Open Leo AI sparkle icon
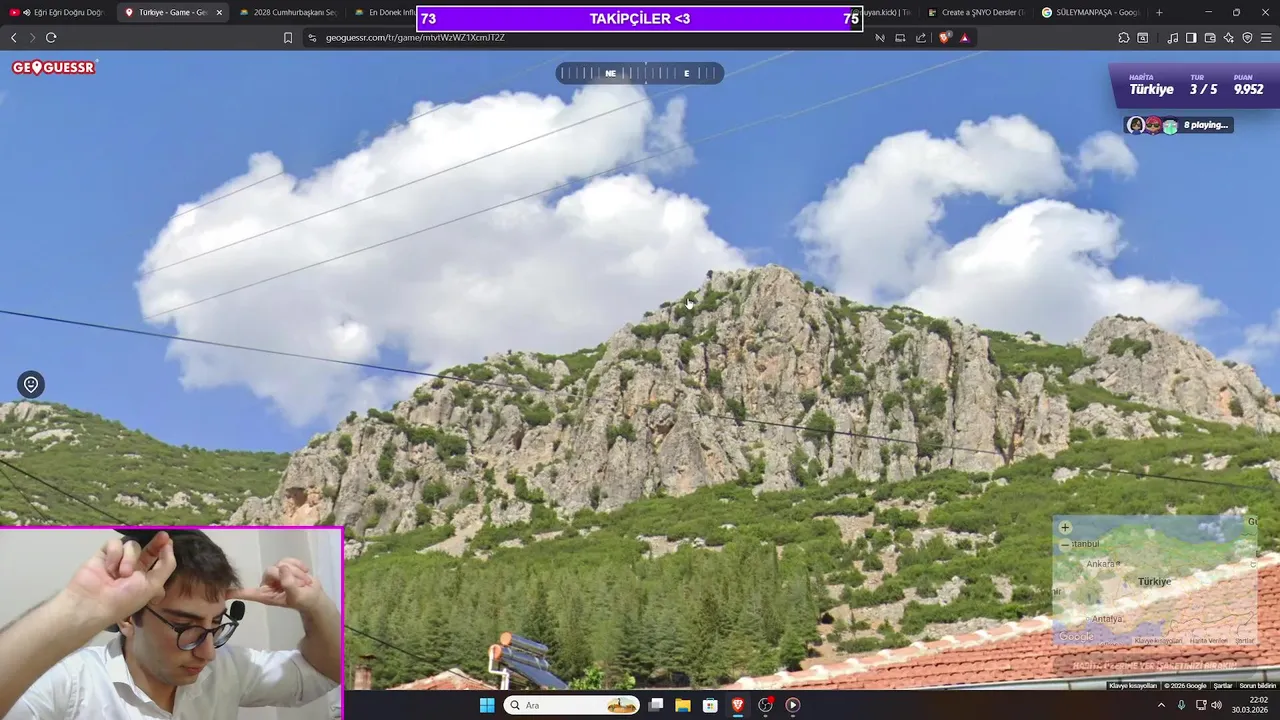1280x720 pixels. (1229, 37)
